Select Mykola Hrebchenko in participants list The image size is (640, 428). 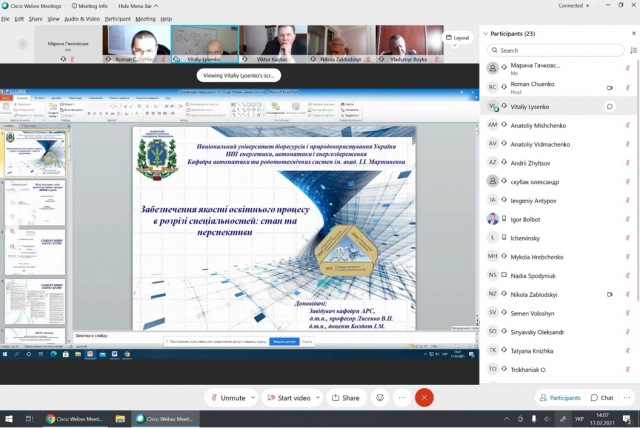558,257
